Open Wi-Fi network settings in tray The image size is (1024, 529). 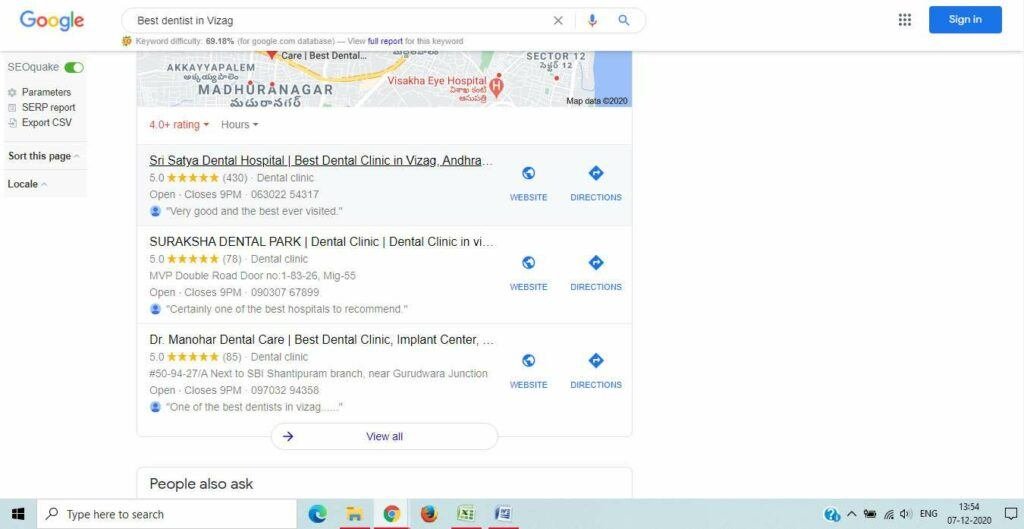pyautogui.click(x=888, y=514)
